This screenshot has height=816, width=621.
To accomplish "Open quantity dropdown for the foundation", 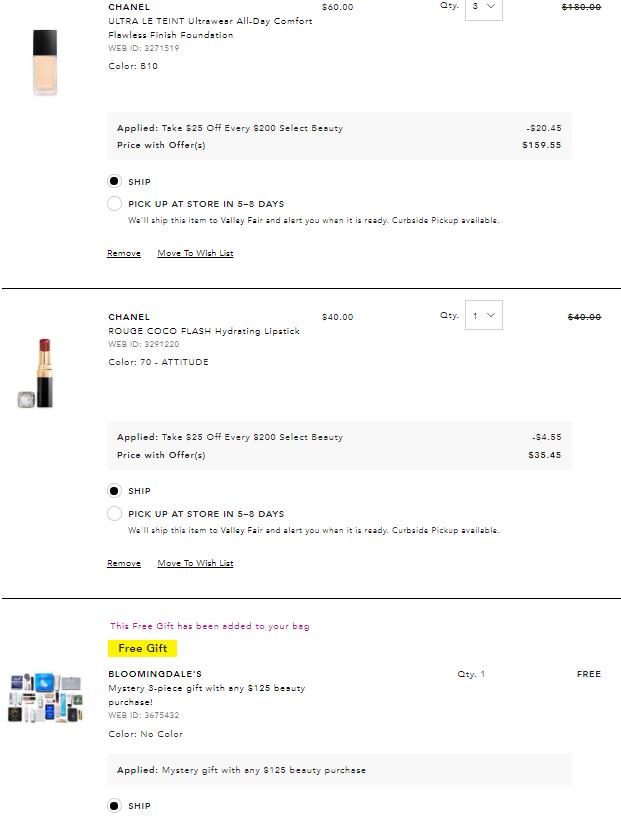I will (483, 7).
